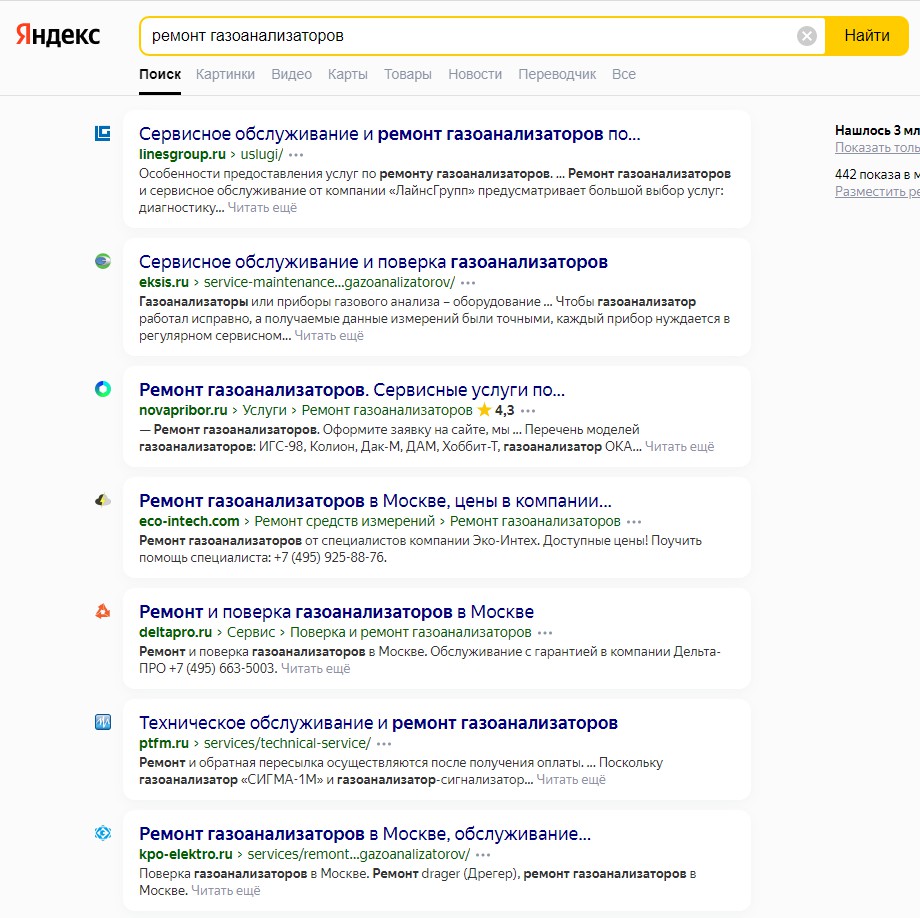Open result 'Техническое обслуживание и ремонт газоанализаторов'
This screenshot has width=920, height=918.
[378, 723]
